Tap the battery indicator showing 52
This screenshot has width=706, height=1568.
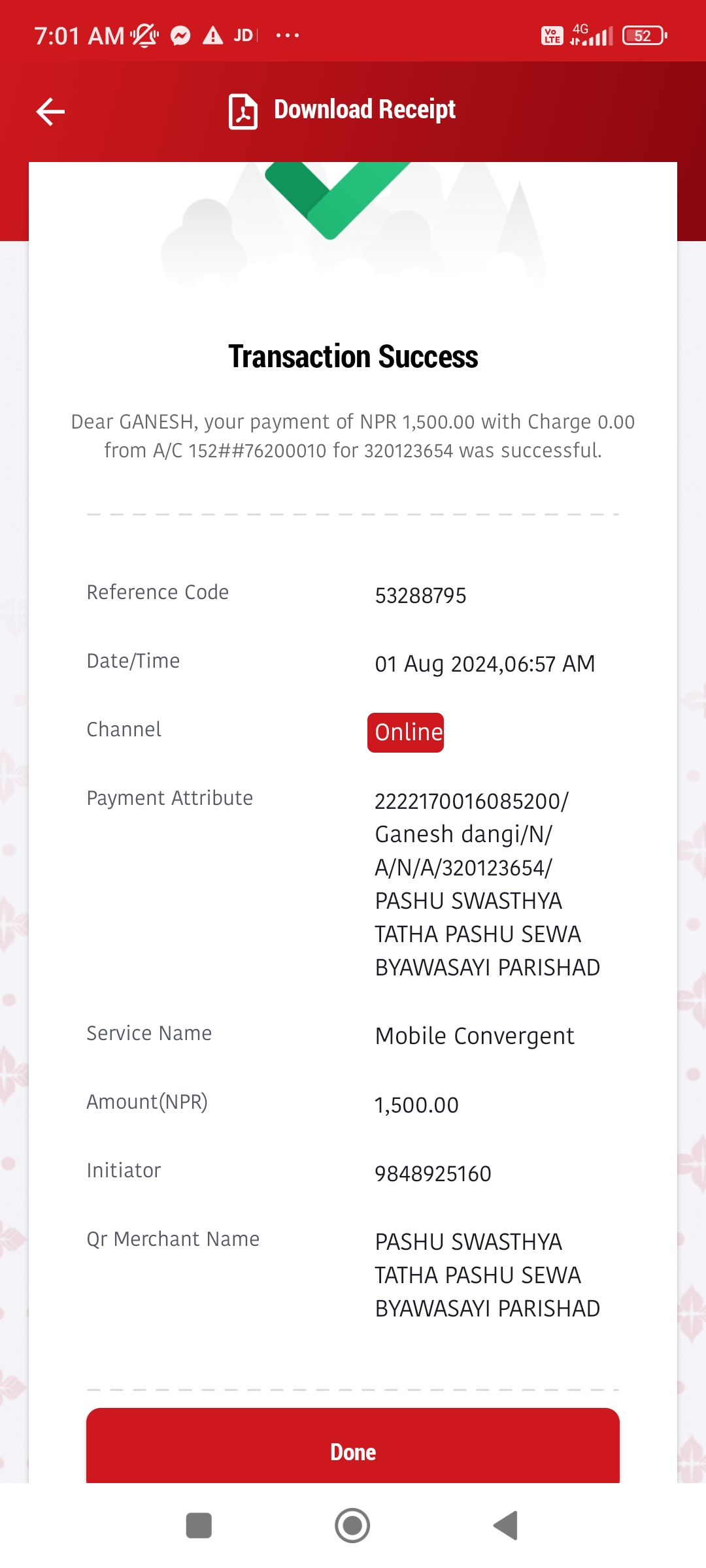(x=645, y=35)
